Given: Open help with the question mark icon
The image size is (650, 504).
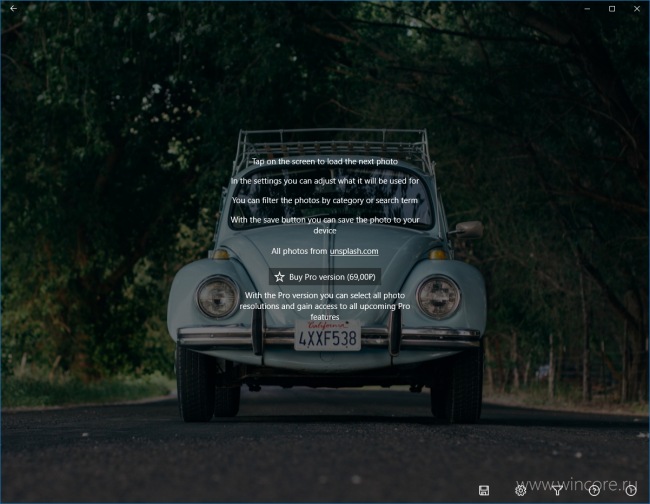Looking at the screenshot, I should [594, 490].
